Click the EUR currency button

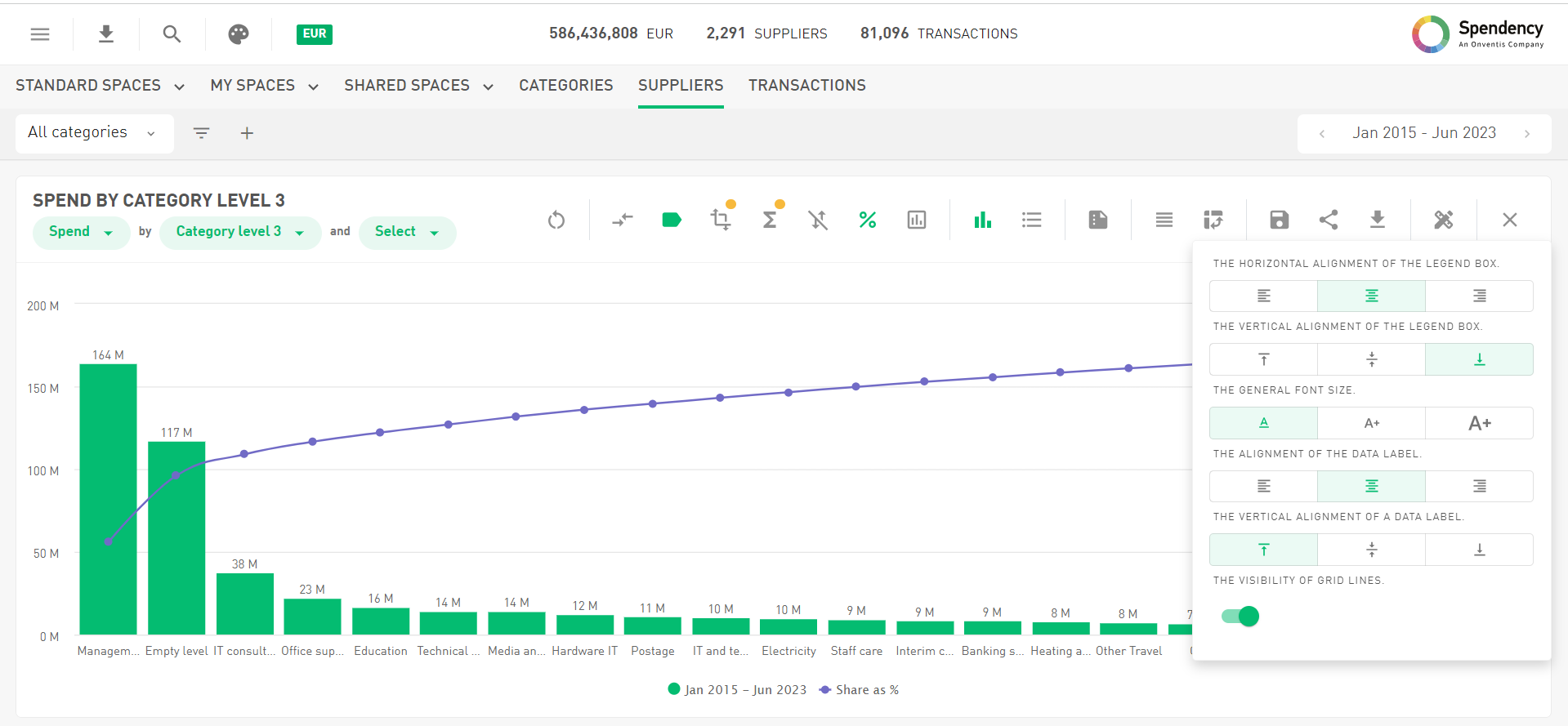point(314,33)
